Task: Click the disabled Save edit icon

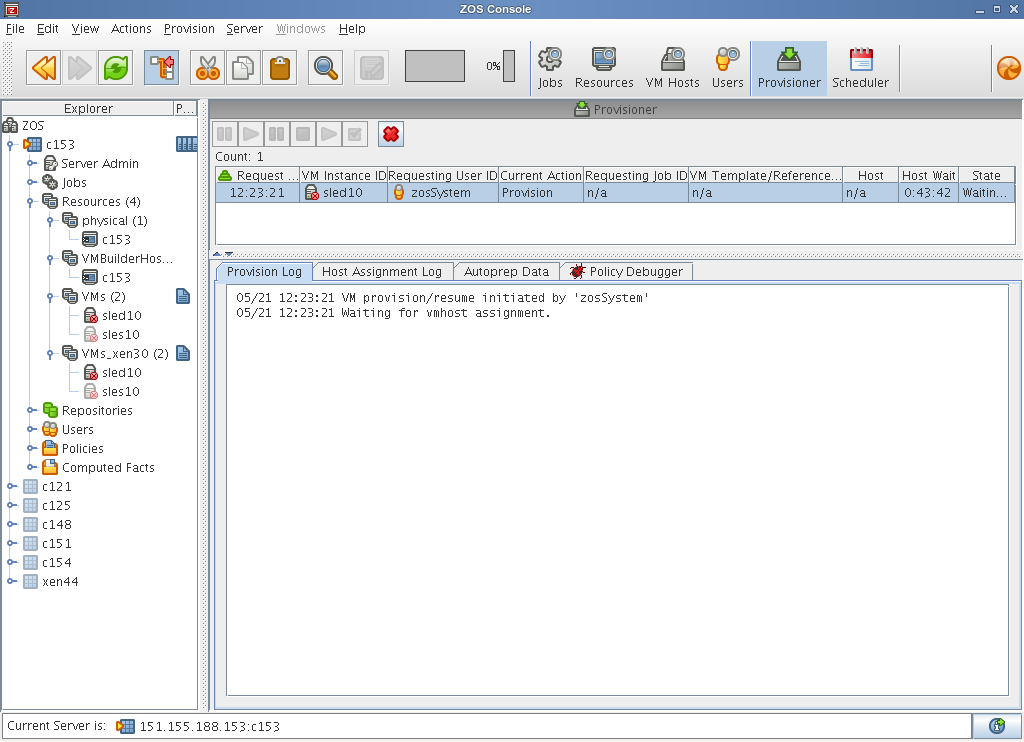Action: pos(371,68)
